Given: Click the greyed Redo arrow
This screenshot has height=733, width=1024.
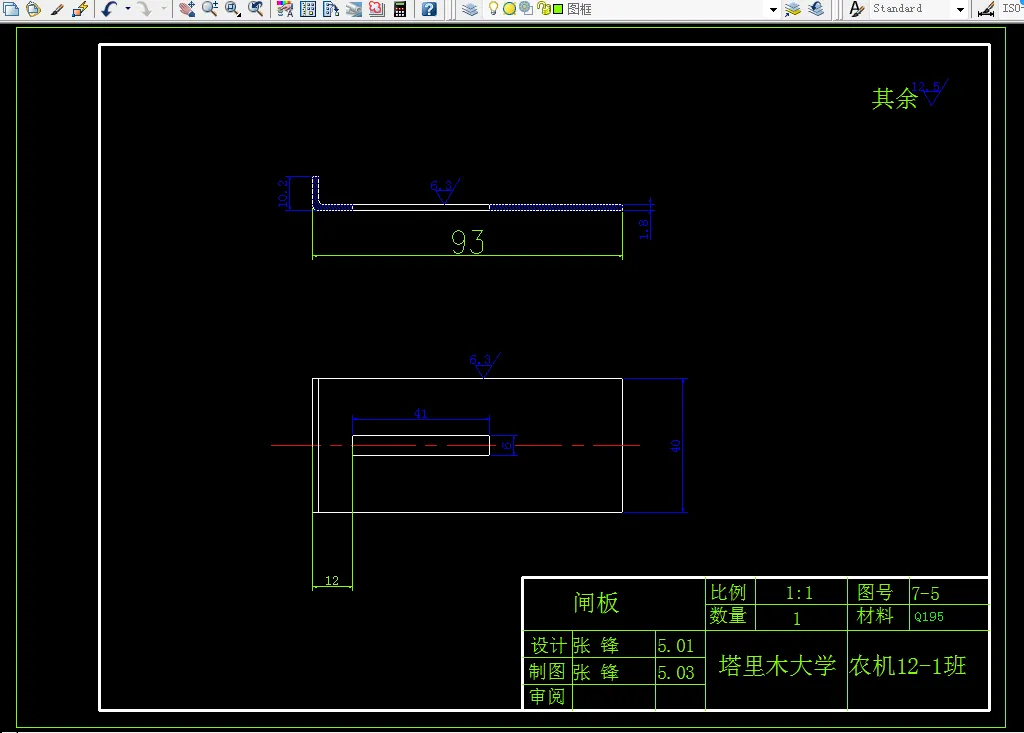Looking at the screenshot, I should pyautogui.click(x=144, y=9).
